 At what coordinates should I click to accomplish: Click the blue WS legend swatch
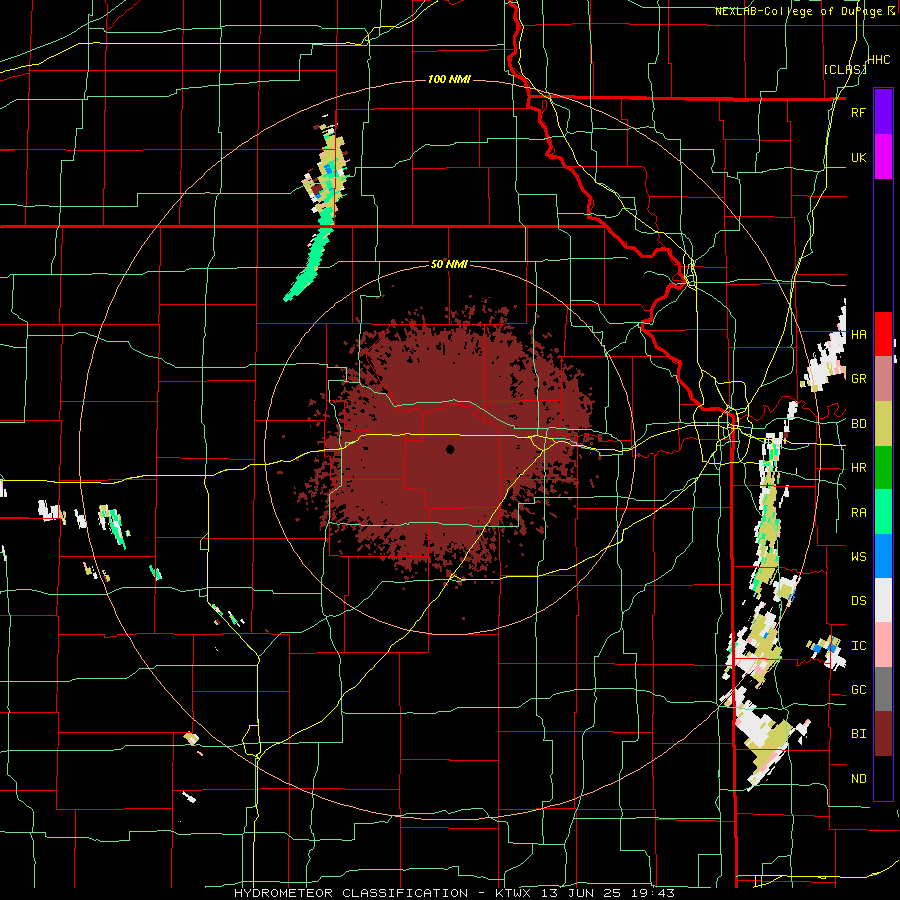pos(883,556)
